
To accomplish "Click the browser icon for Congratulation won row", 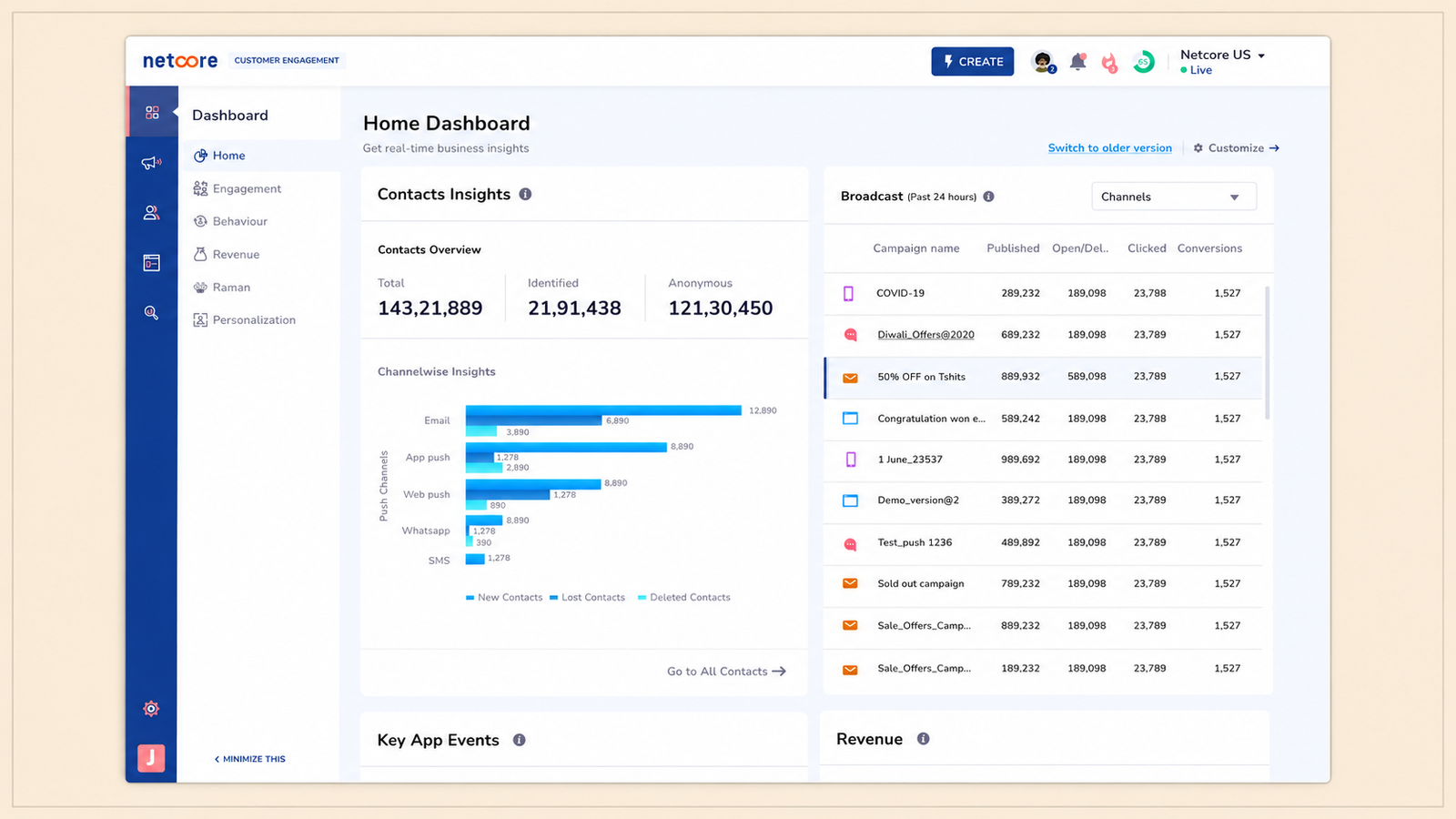I will [850, 419].
